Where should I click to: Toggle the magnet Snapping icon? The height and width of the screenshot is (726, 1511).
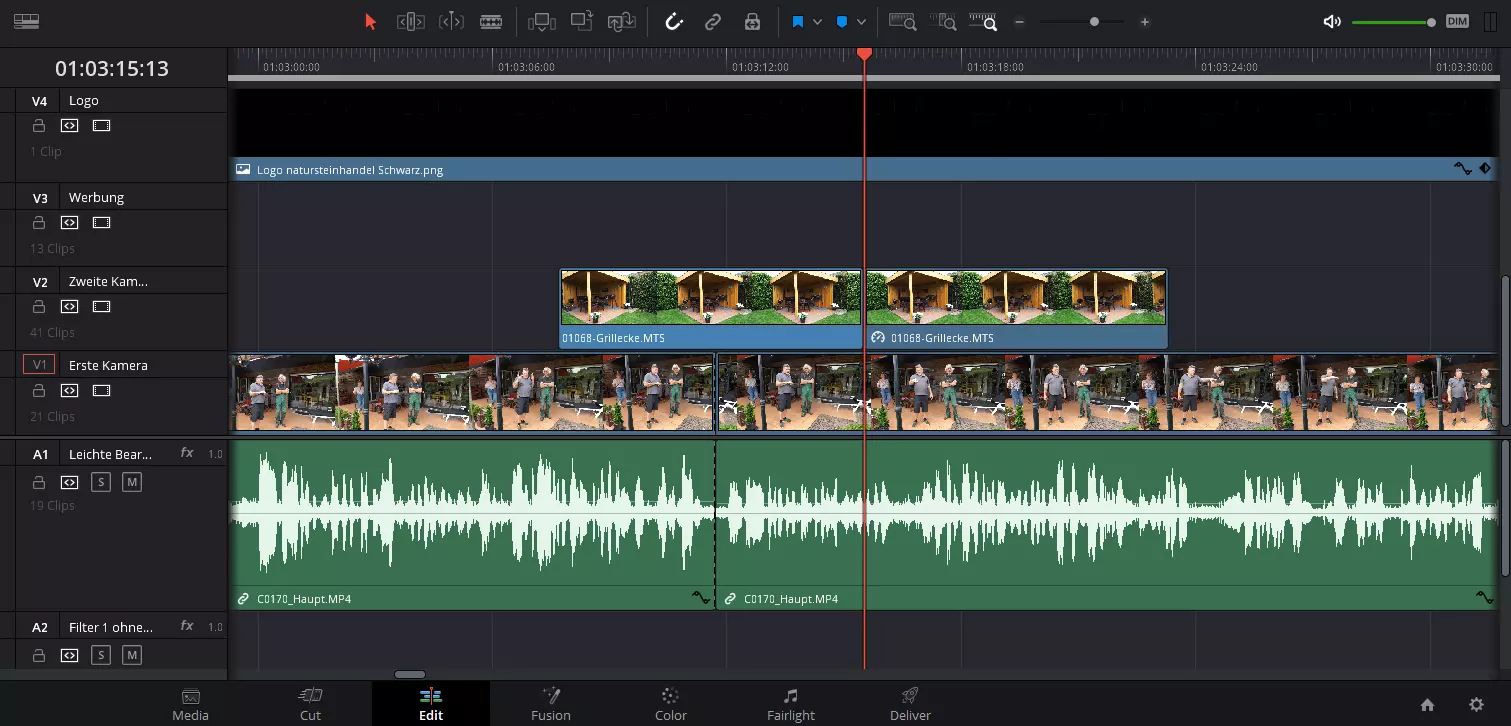(x=674, y=21)
